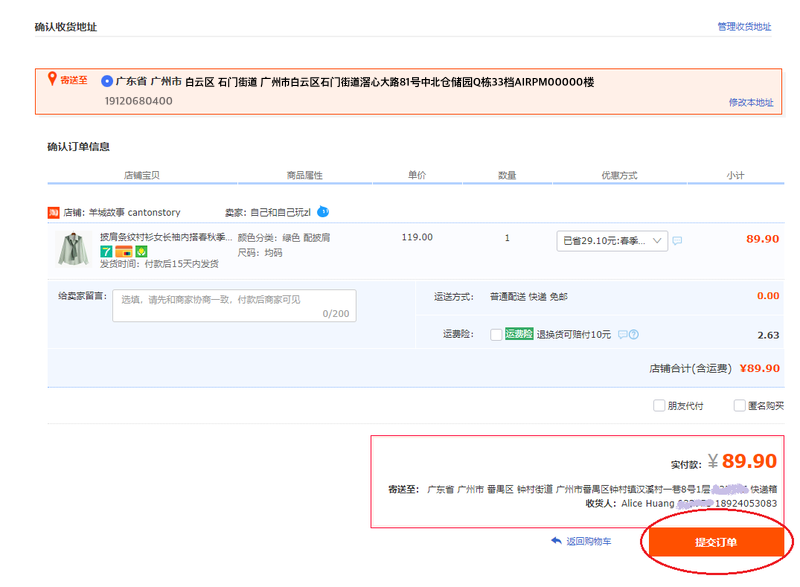Click the green 7-day return badge

click(x=105, y=251)
